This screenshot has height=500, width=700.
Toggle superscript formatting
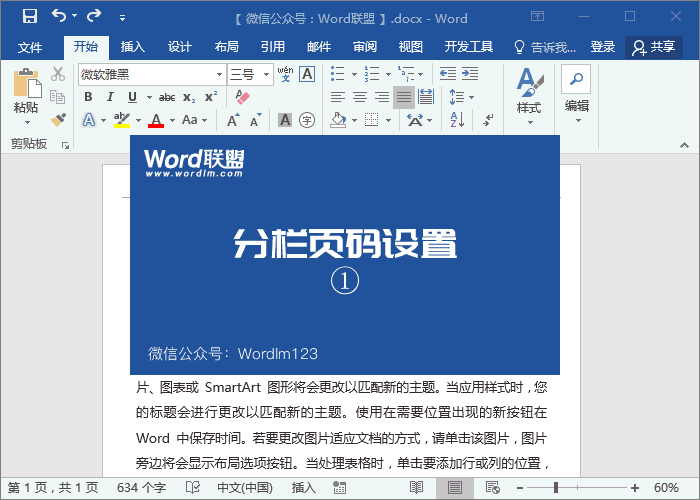tap(211, 97)
